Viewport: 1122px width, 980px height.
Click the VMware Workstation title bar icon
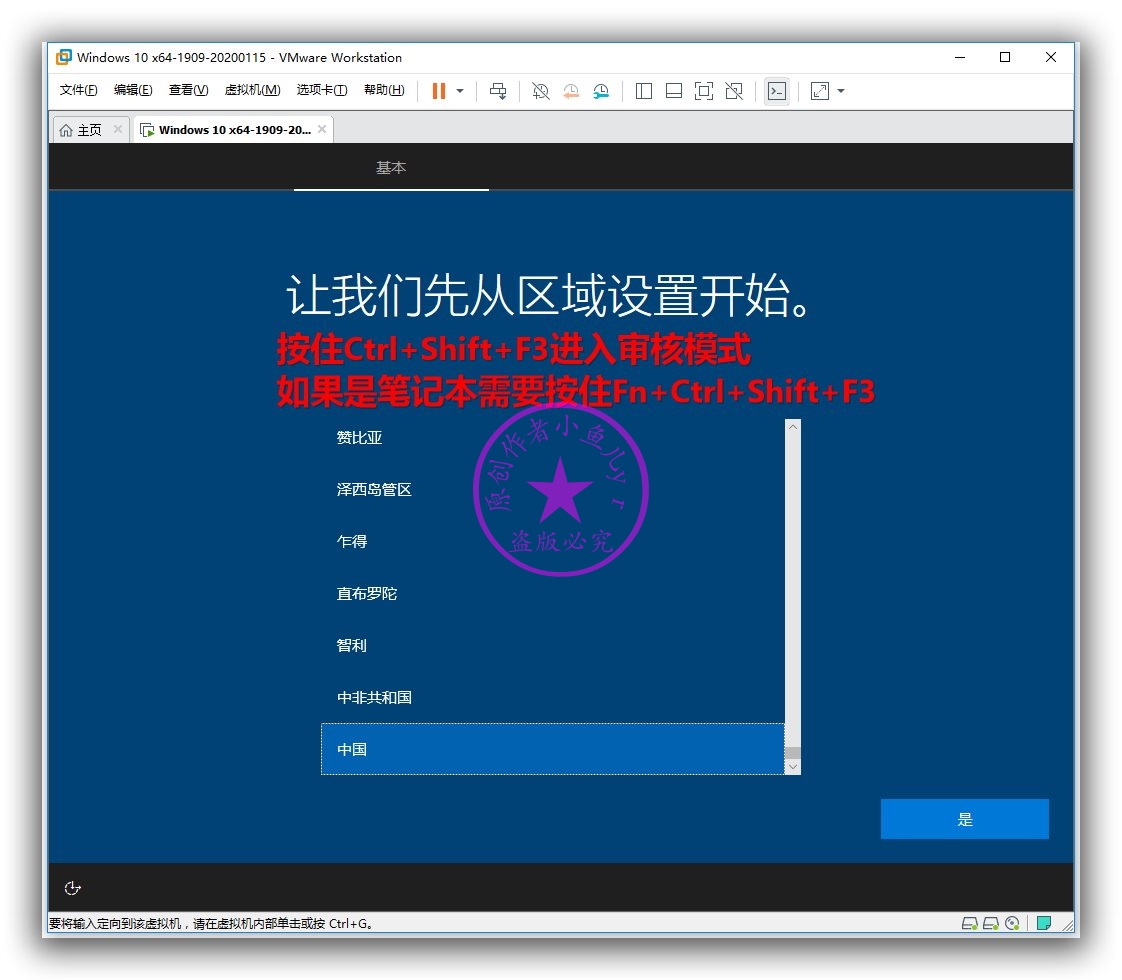pos(64,57)
